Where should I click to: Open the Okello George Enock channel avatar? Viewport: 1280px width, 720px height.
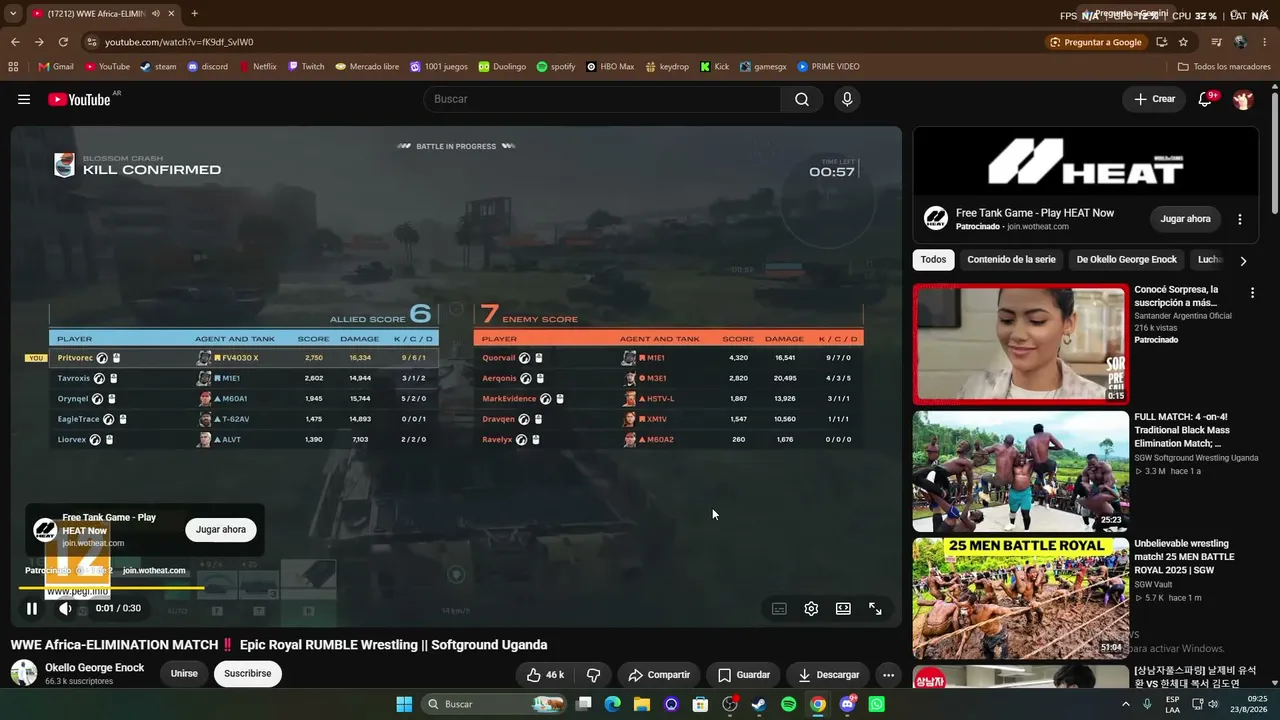click(x=24, y=673)
